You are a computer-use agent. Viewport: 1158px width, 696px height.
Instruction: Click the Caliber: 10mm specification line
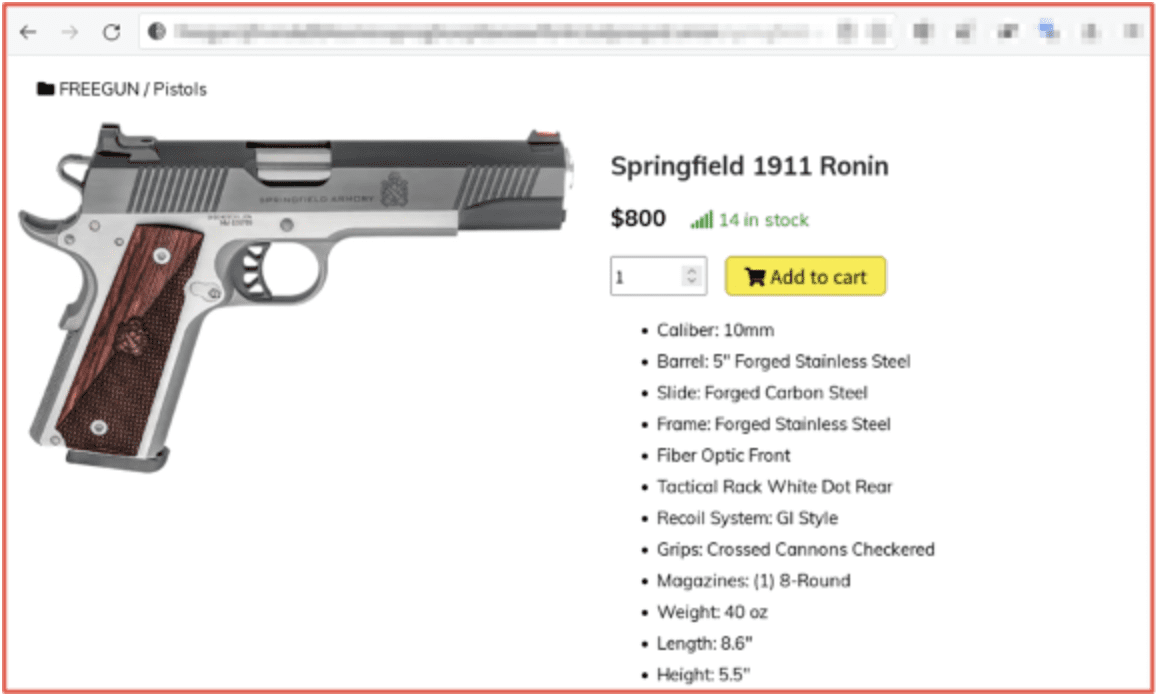[715, 330]
